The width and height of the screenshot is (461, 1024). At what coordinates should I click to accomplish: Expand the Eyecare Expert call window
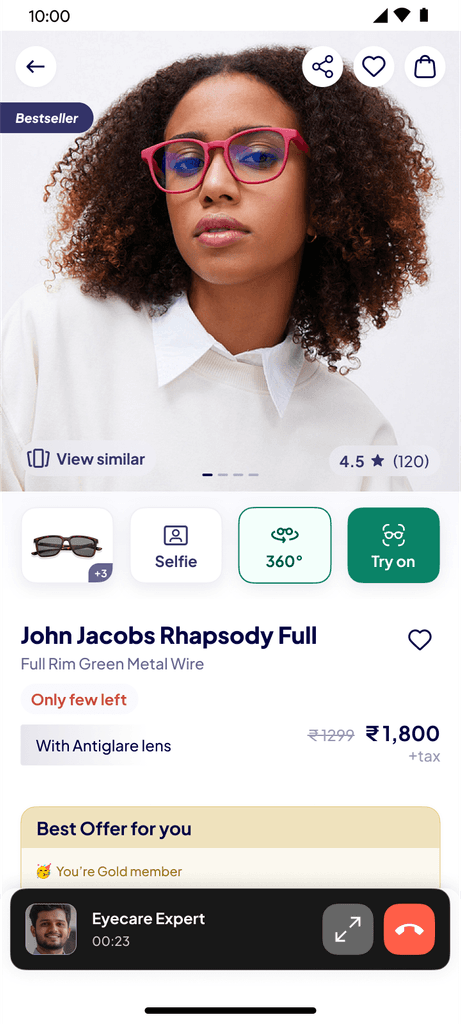[x=348, y=929]
